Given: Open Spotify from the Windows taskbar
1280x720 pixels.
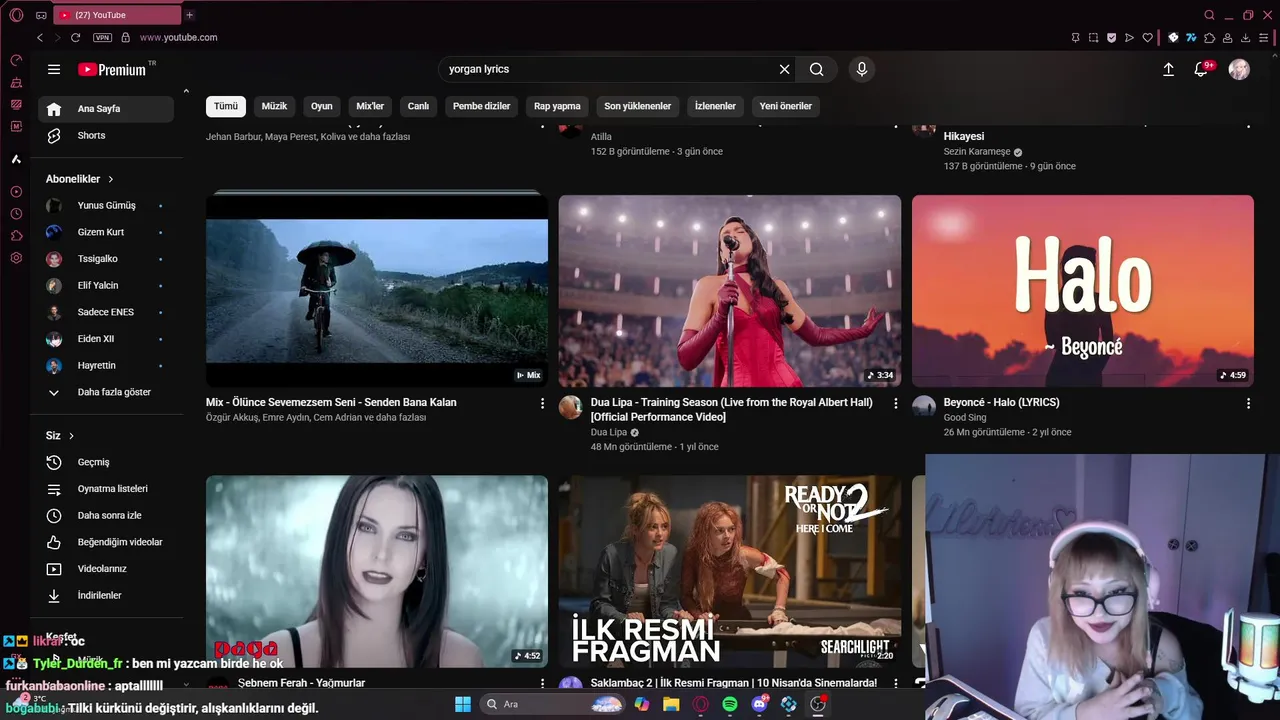Looking at the screenshot, I should pyautogui.click(x=730, y=704).
